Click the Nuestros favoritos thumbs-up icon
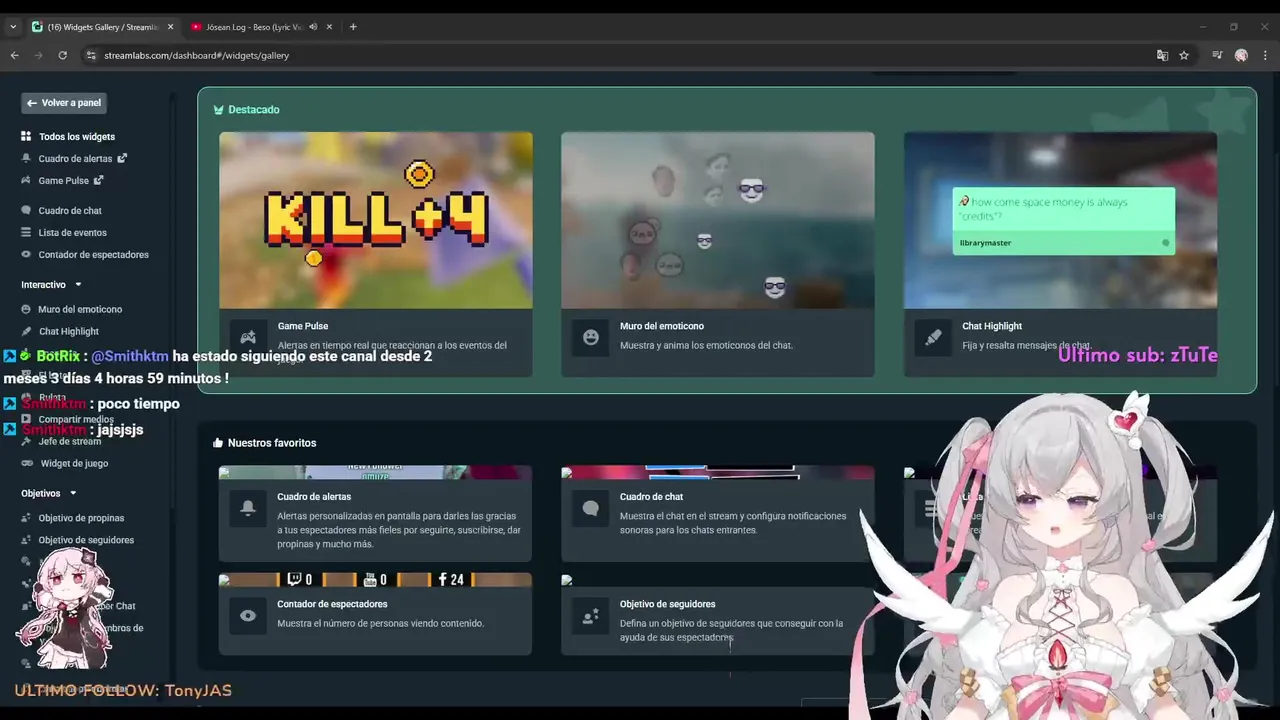This screenshot has height=720, width=1280. click(x=218, y=443)
